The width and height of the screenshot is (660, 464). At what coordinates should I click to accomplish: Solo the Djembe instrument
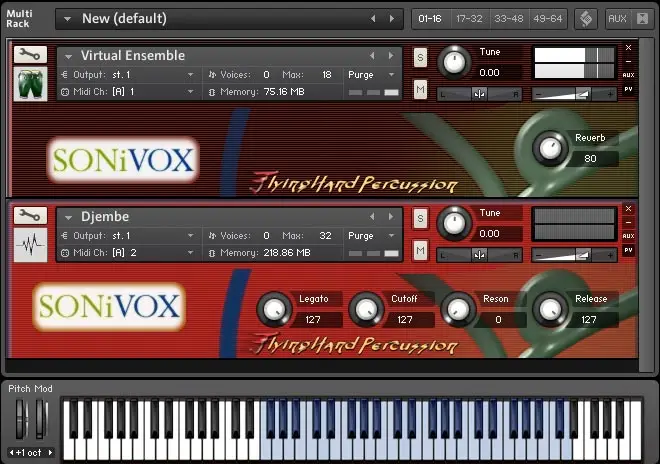(420, 219)
